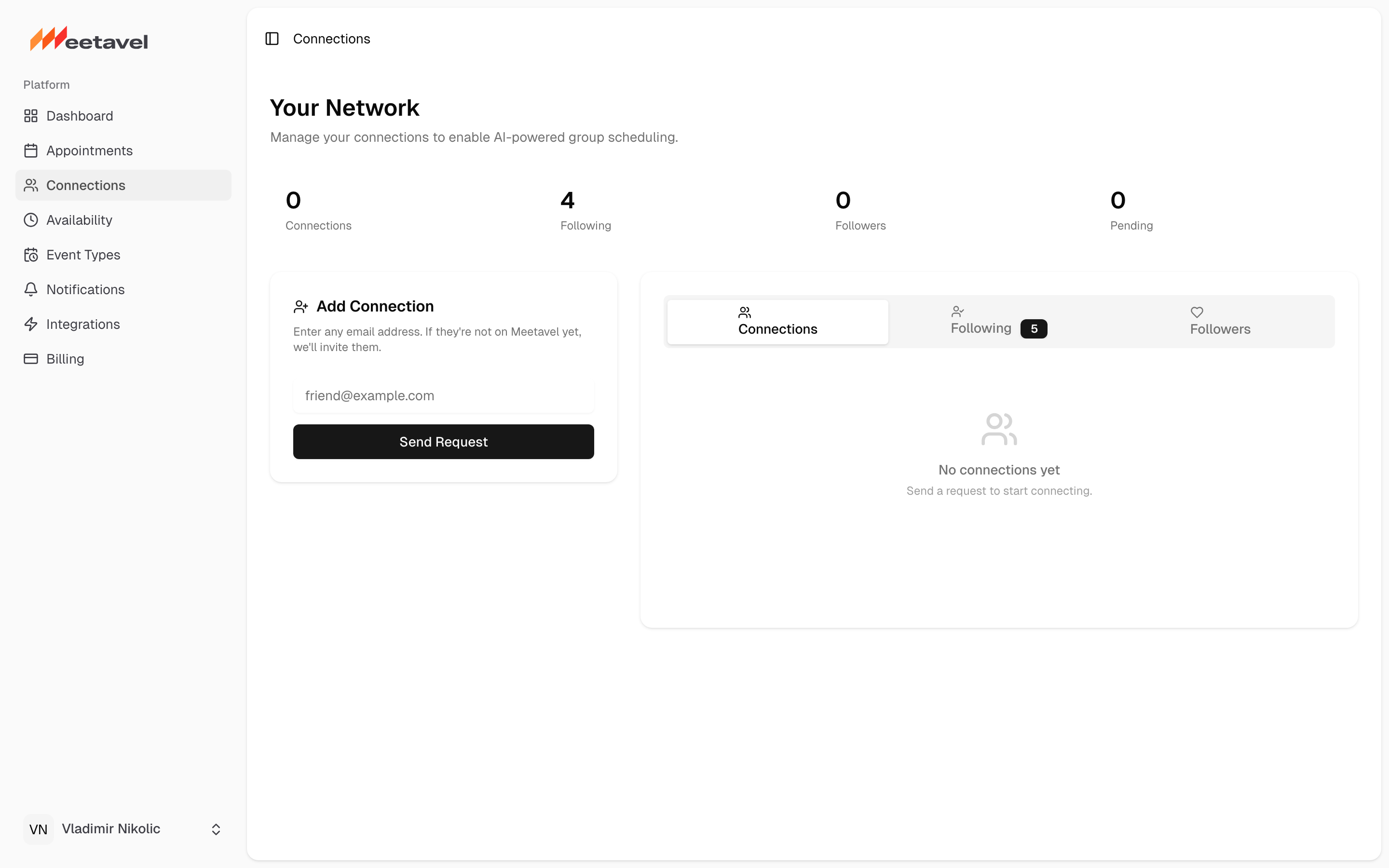Click the Notifications bell icon
This screenshot has width=1389, height=868.
point(31,289)
